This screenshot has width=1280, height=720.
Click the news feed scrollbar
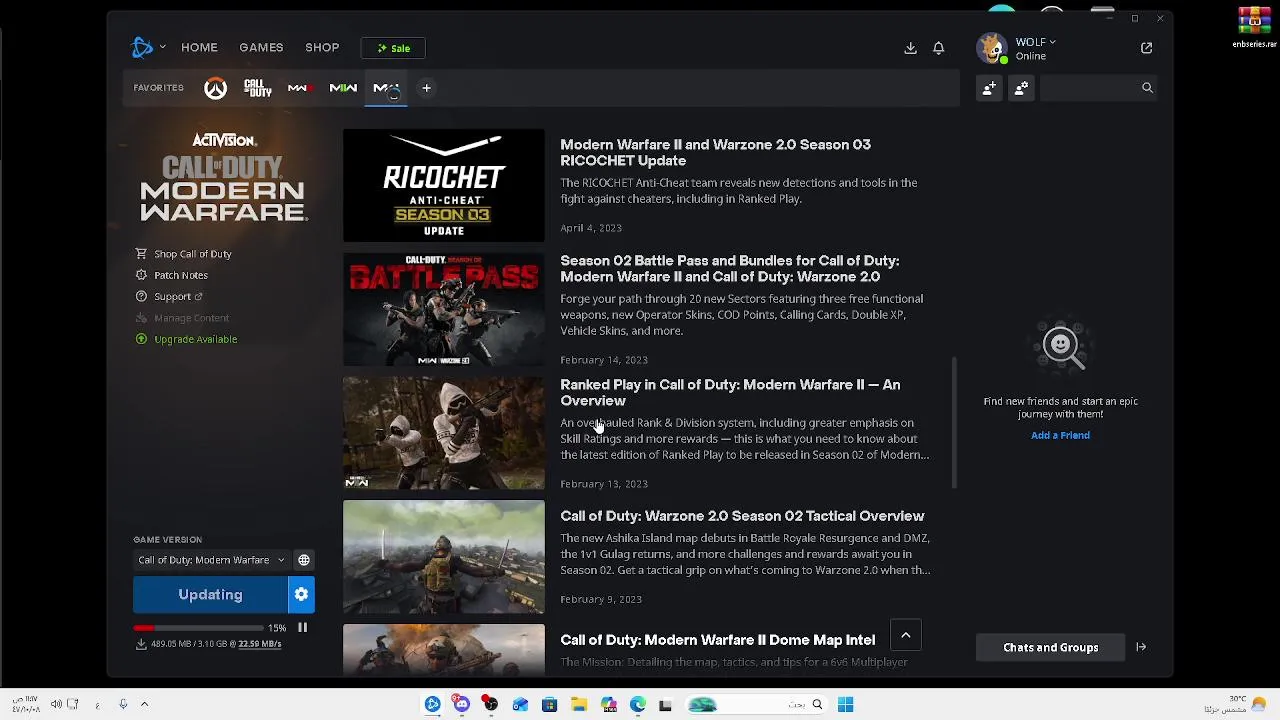954,423
